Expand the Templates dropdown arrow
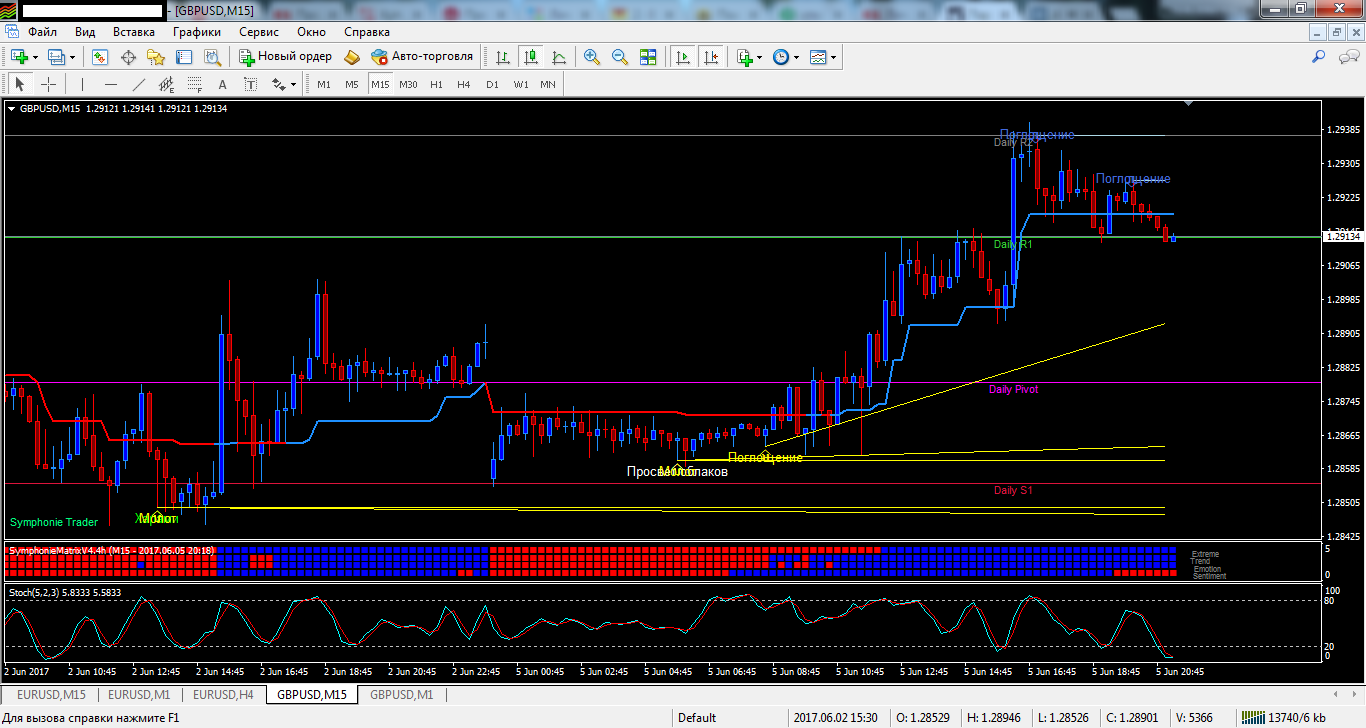 tap(834, 57)
